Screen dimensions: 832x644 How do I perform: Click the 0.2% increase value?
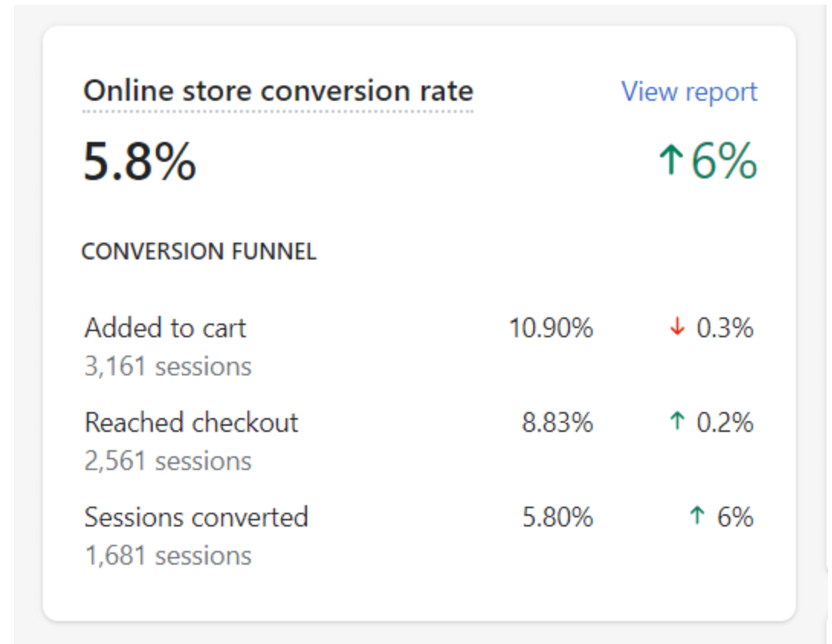(x=724, y=423)
